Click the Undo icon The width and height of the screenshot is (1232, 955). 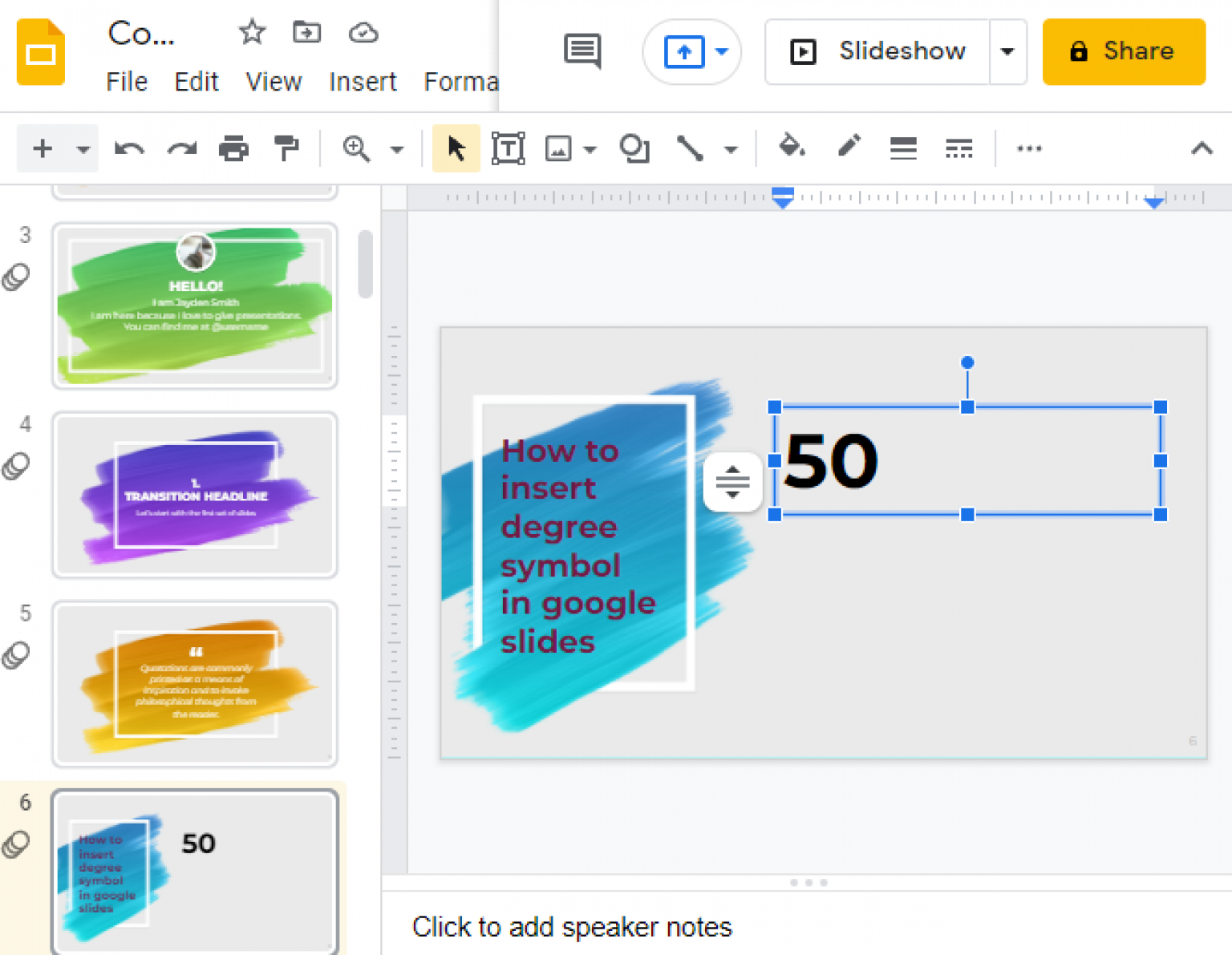[x=129, y=148]
